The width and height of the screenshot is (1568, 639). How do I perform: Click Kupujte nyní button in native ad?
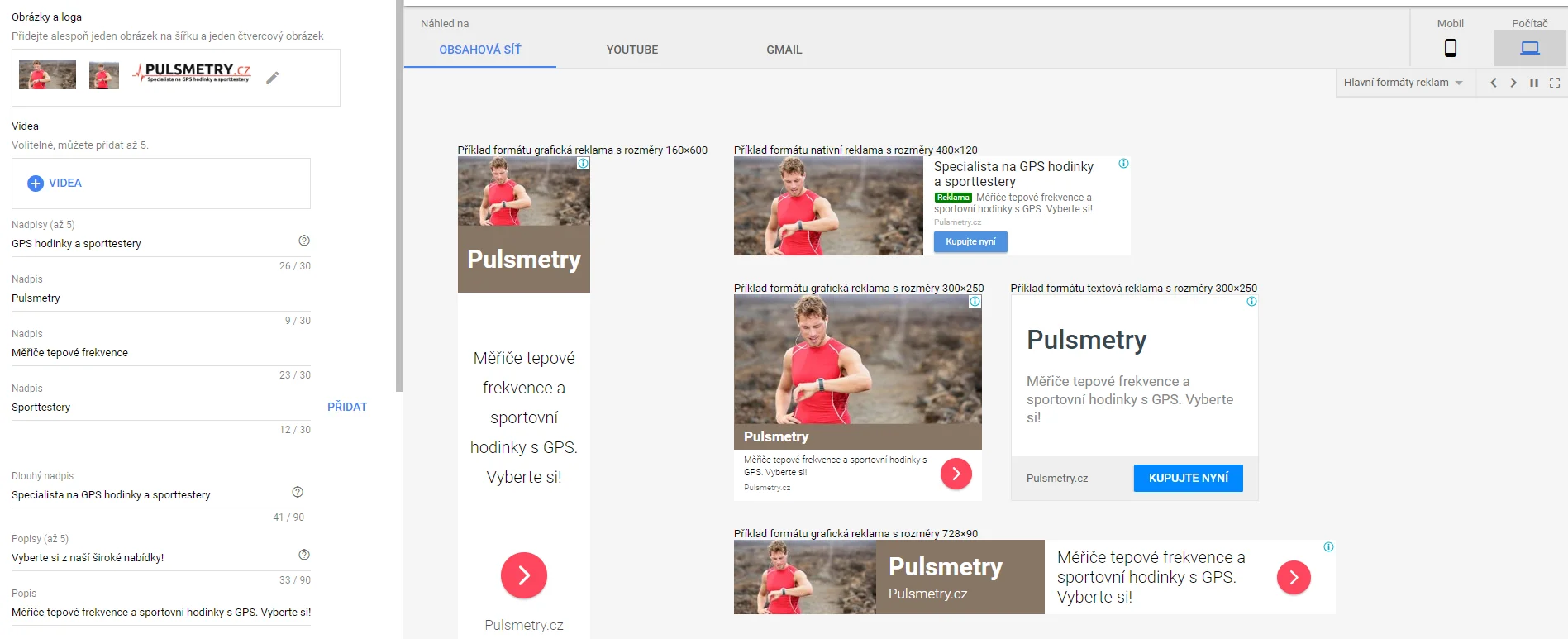tap(970, 242)
